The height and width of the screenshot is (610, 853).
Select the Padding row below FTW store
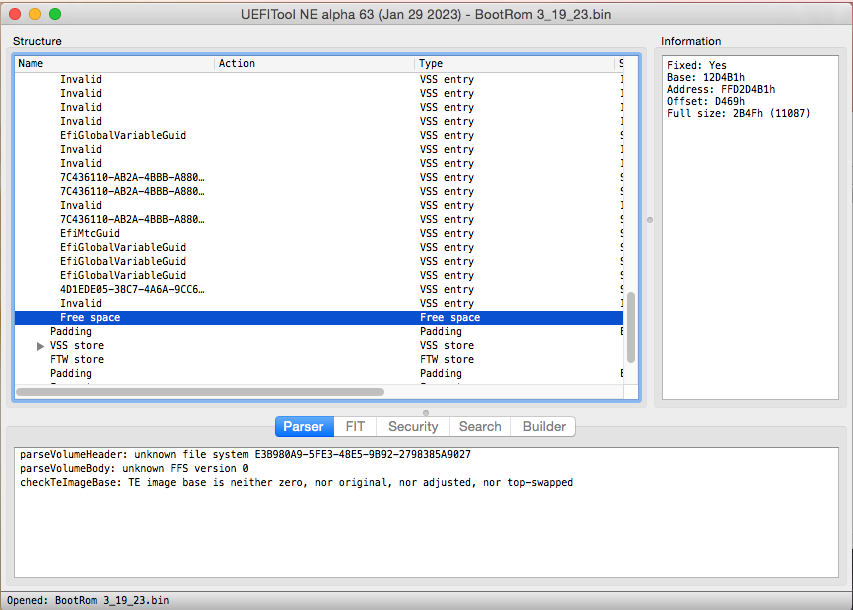point(319,374)
